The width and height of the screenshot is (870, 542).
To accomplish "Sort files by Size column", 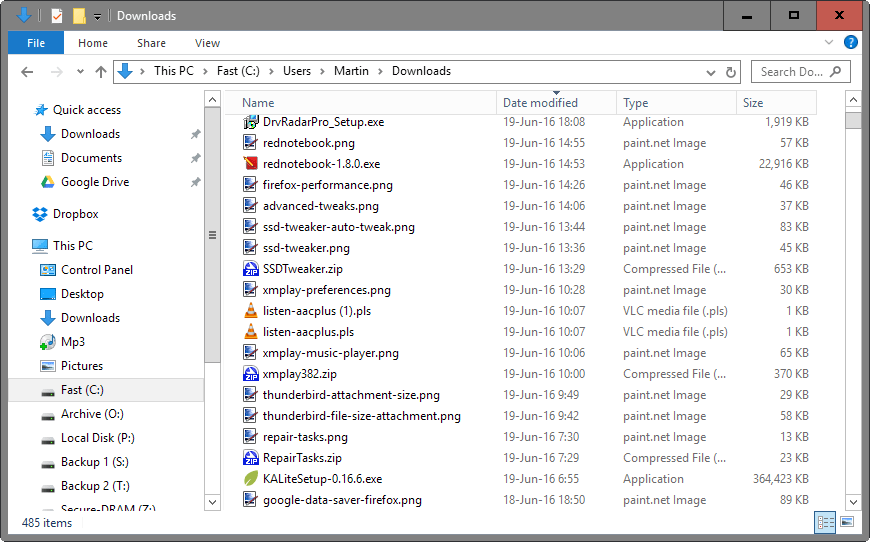I will pyautogui.click(x=777, y=103).
